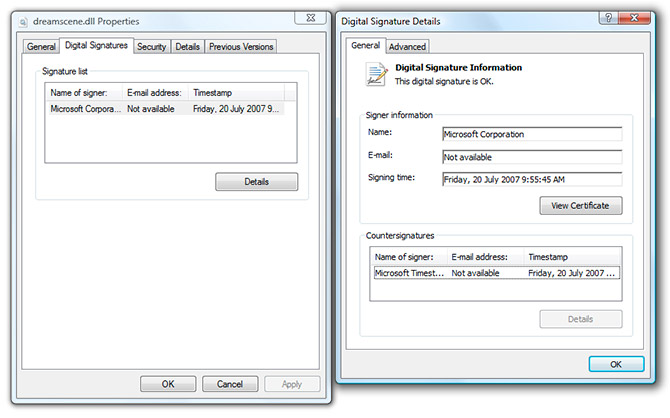Click 'This digital signature is OK.' text
Screen dimensions: 670x418
click(444, 81)
